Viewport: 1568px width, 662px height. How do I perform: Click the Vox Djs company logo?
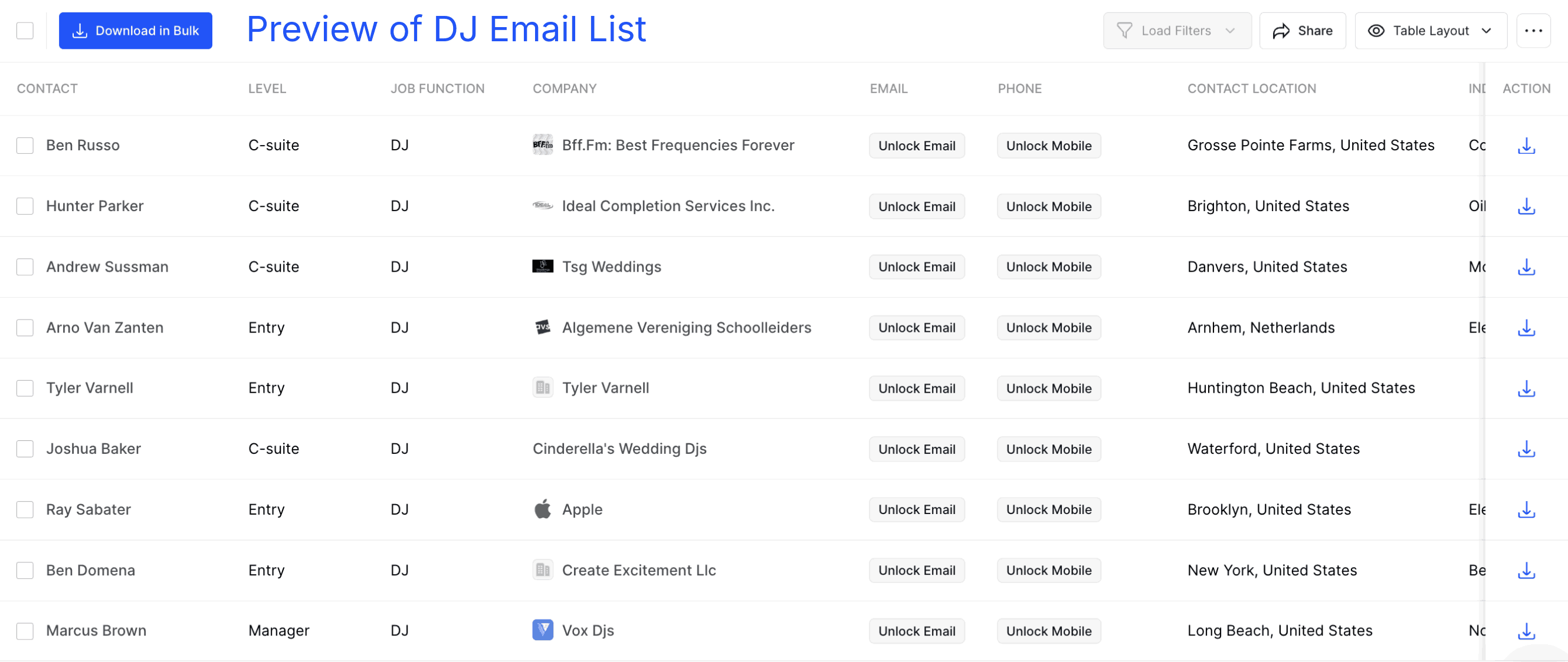(542, 630)
